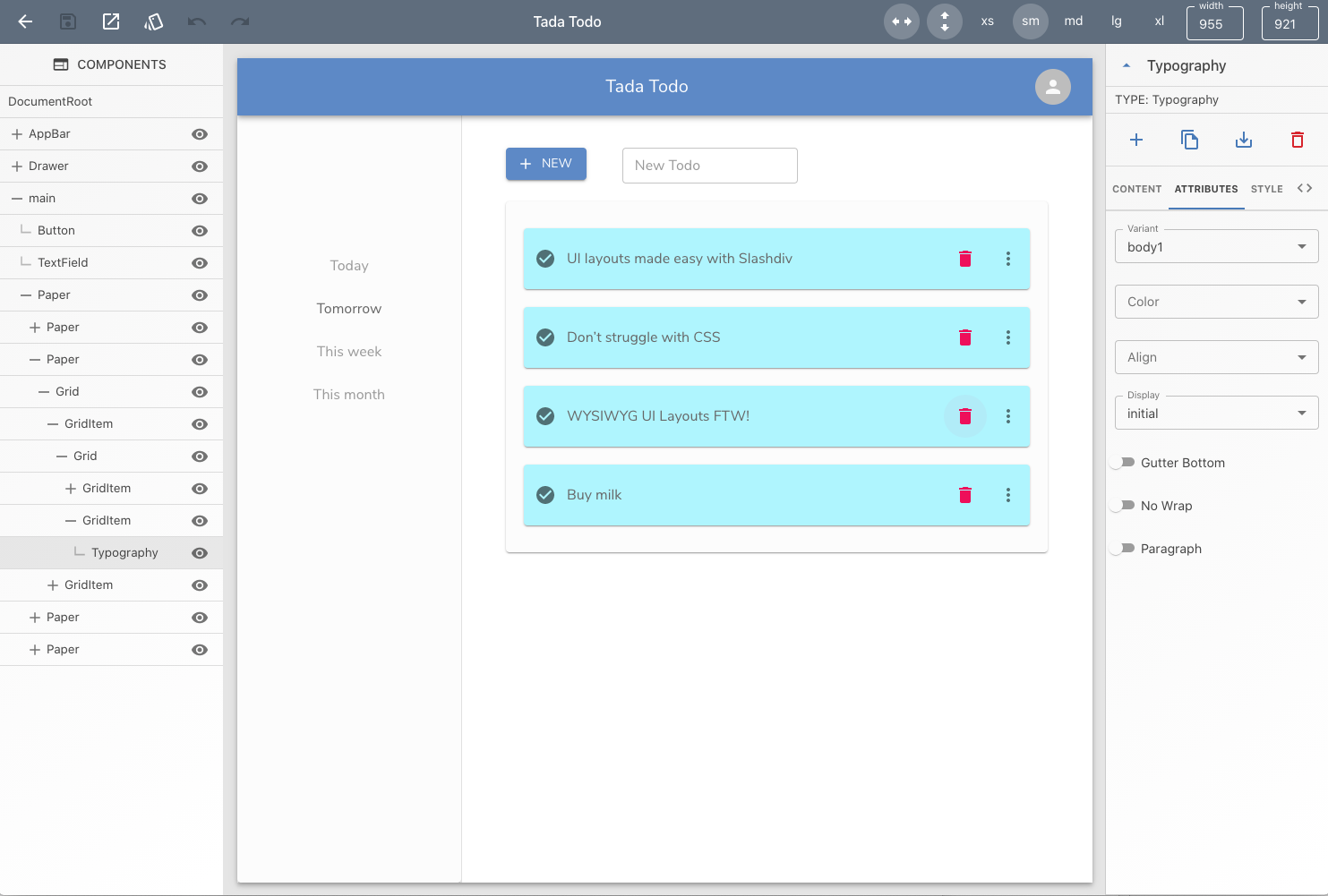Open the Align dropdown
The image size is (1328, 896).
[1216, 357]
